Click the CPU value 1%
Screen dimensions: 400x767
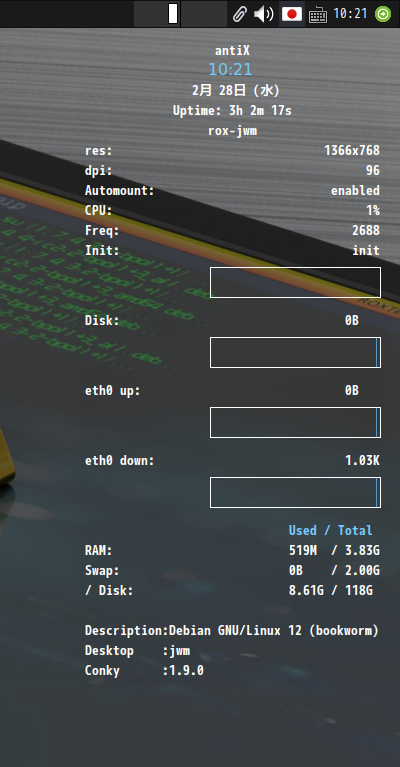373,211
